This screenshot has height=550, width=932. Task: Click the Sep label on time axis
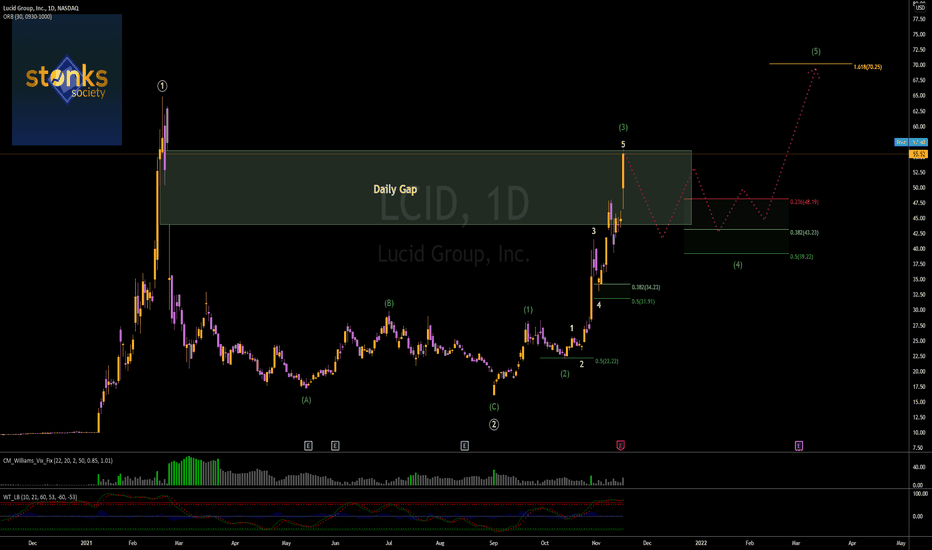point(493,543)
